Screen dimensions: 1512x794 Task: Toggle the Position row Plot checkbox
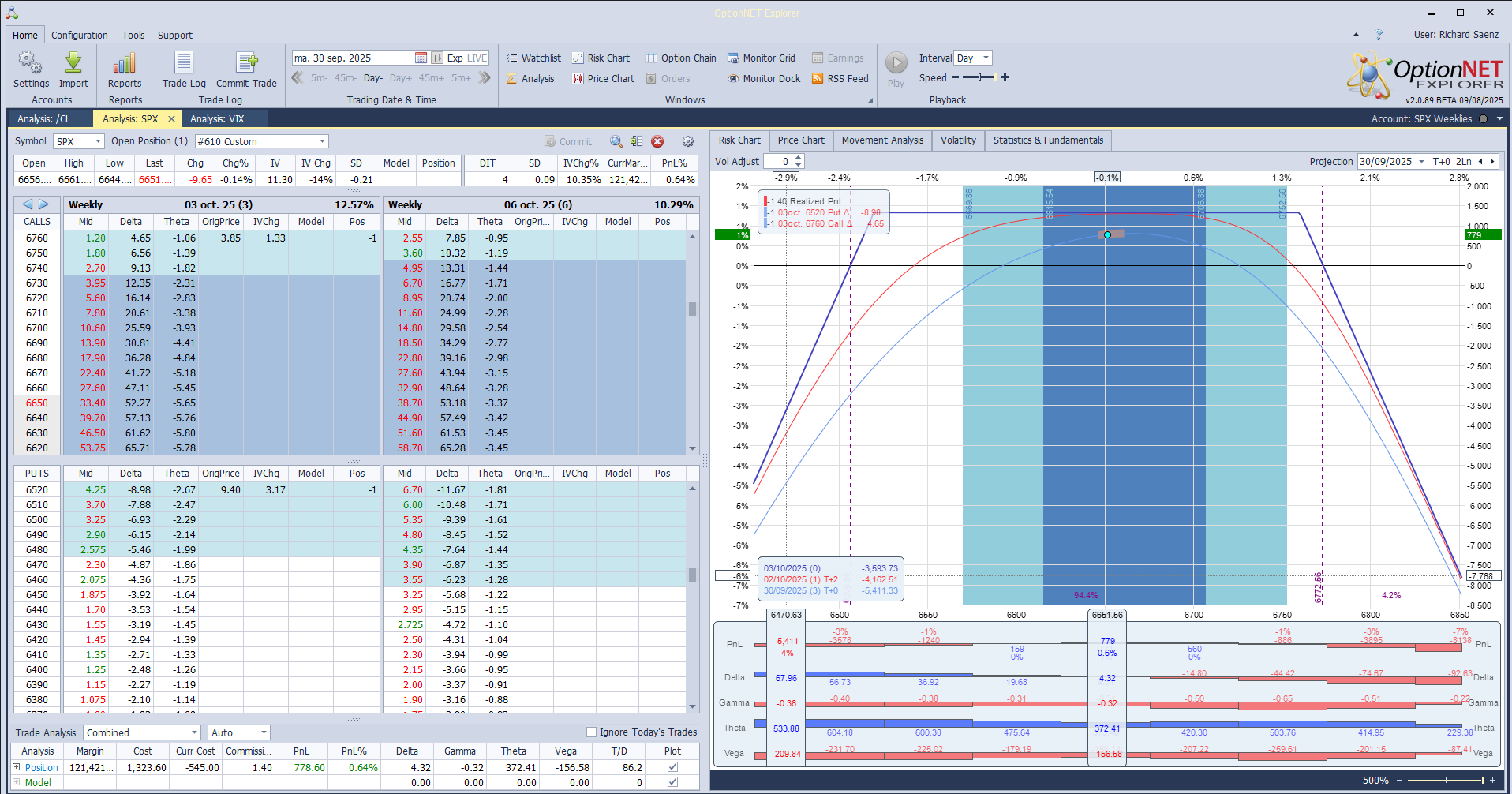click(x=672, y=767)
